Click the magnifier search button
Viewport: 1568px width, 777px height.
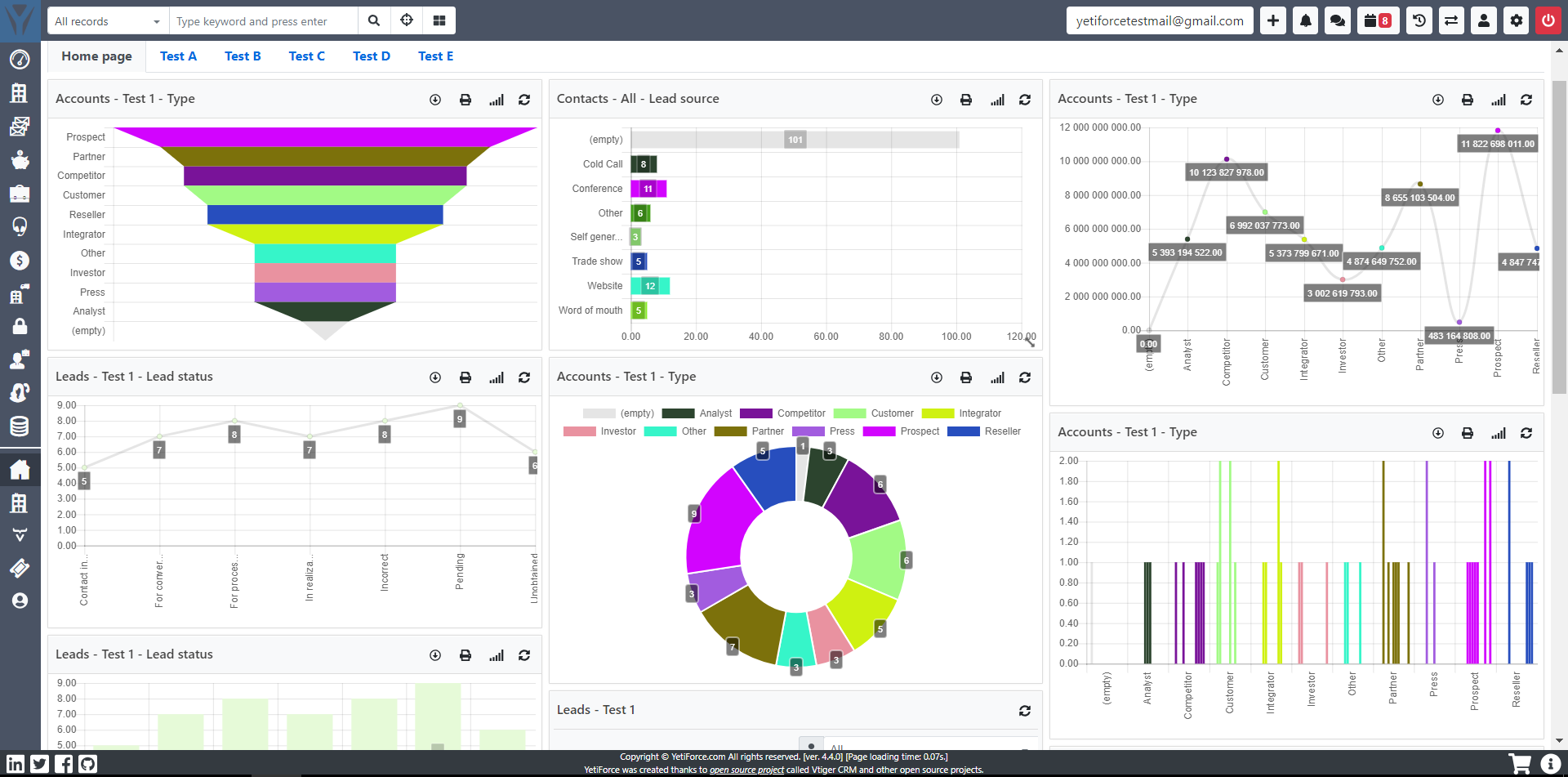[x=374, y=21]
